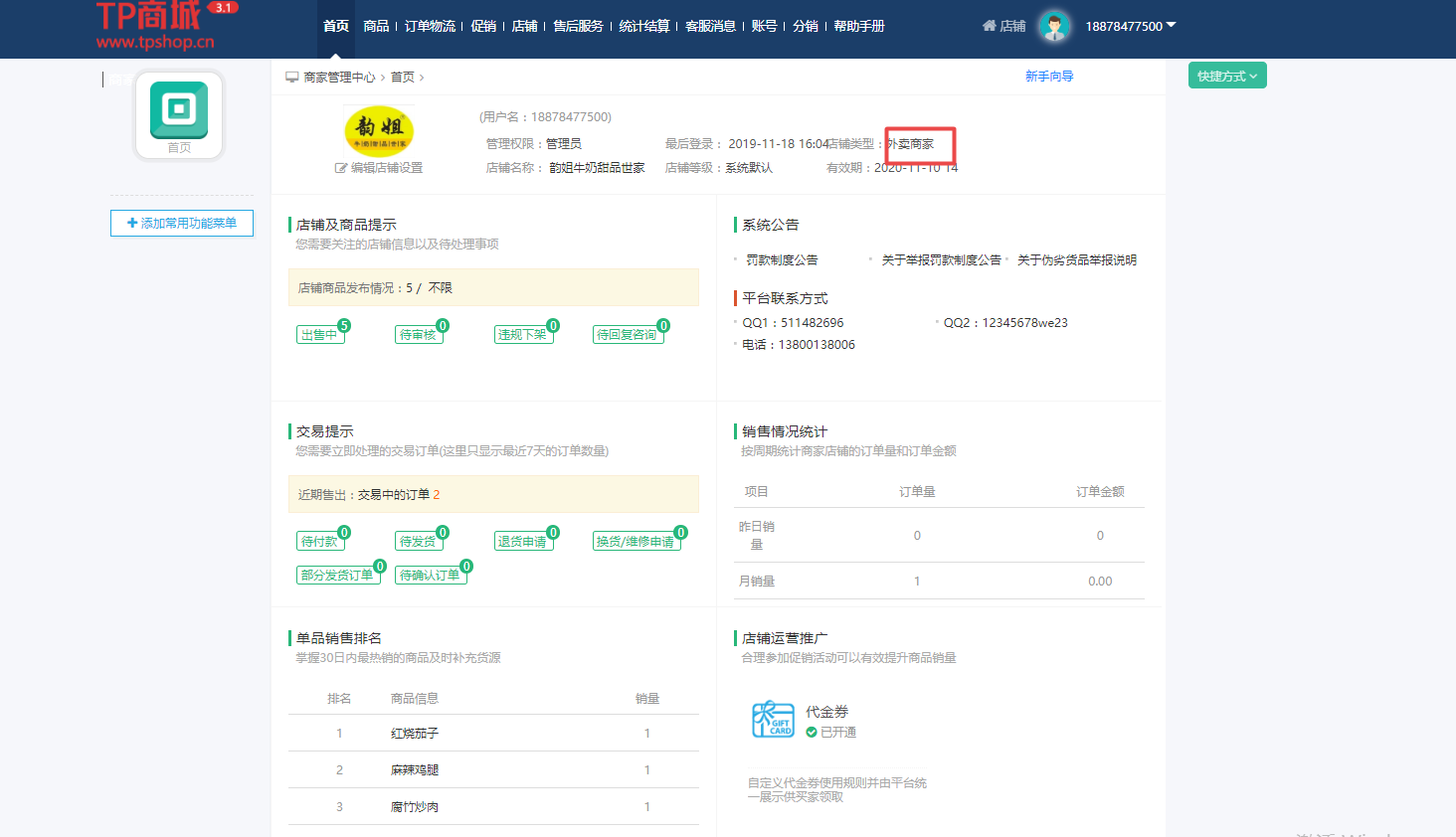The image size is (1456, 837).
Task: Open the 统计结算 menu
Action: point(643,26)
